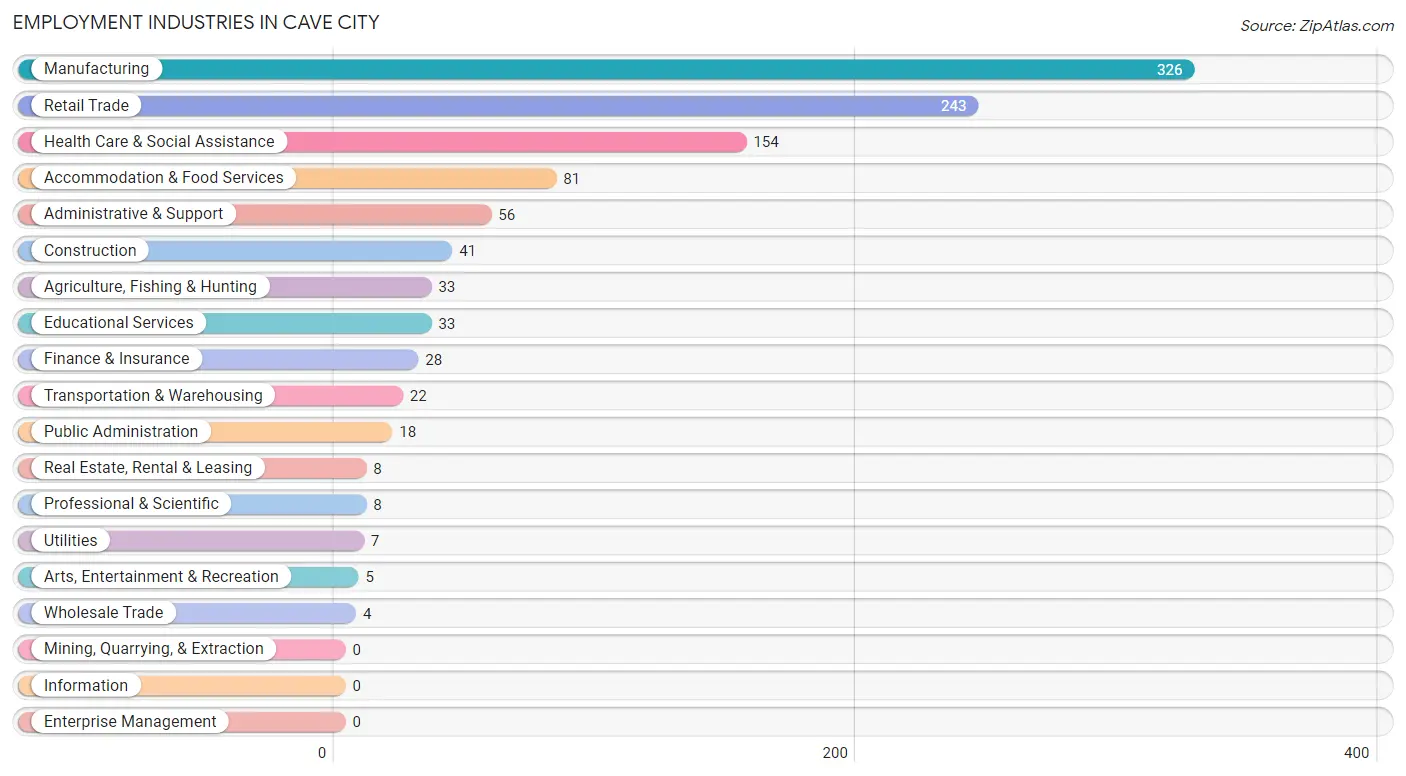This screenshot has width=1406, height=776.
Task: Click the Retail Trade label
Action: point(86,105)
